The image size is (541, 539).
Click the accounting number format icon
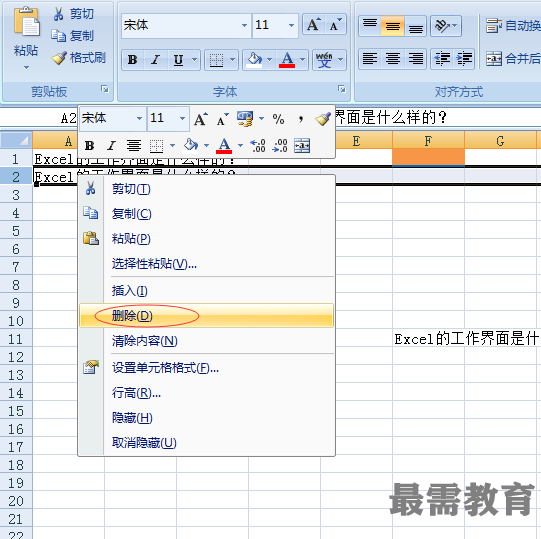tap(245, 119)
